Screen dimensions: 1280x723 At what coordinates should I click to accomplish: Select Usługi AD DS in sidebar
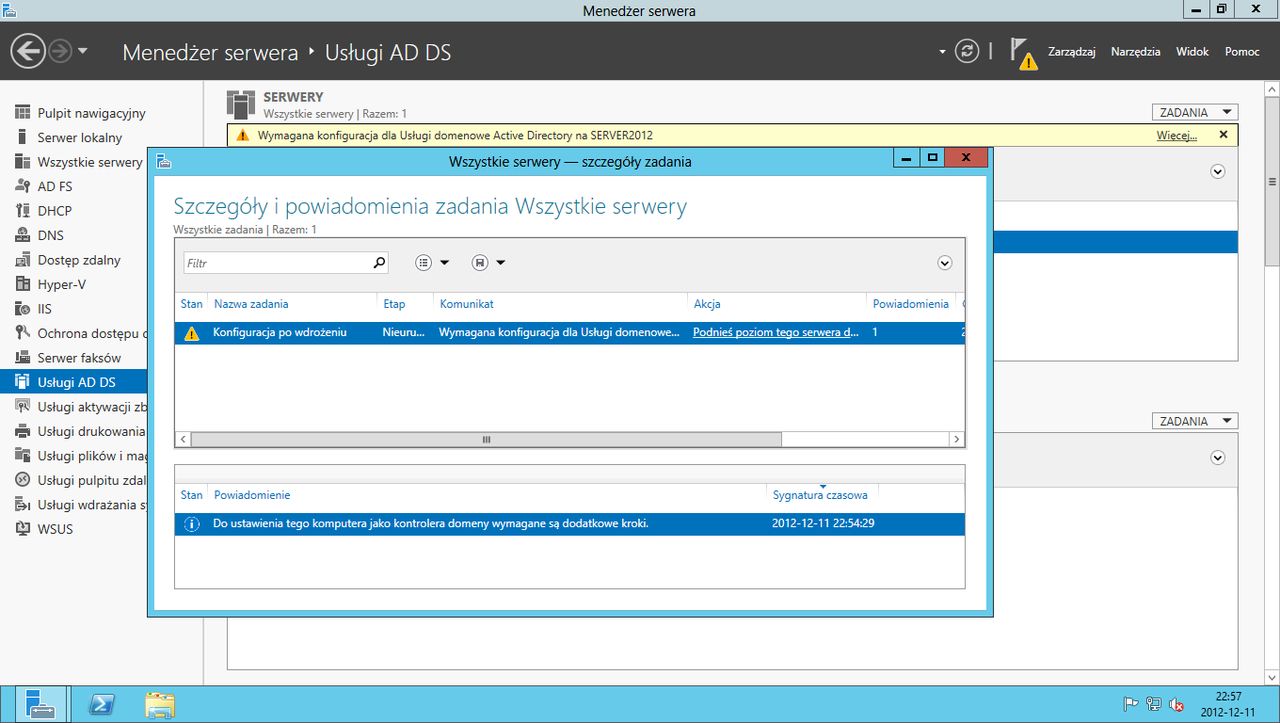coord(73,382)
